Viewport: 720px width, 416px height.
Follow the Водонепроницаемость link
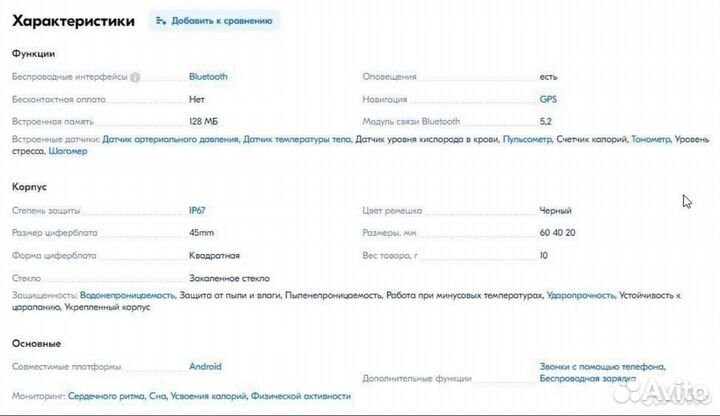click(x=128, y=295)
